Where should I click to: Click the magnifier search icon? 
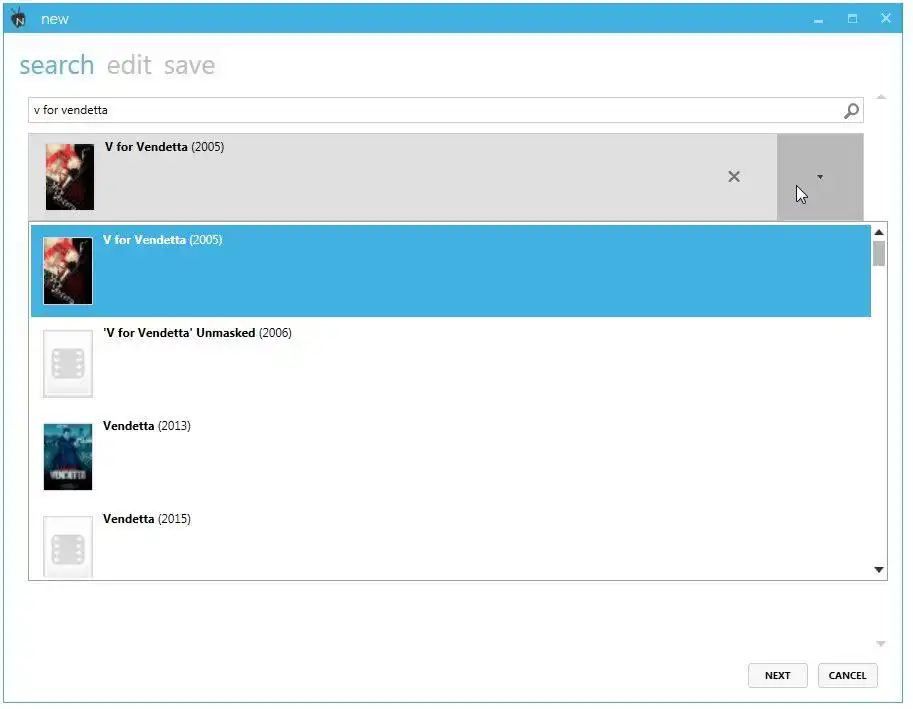[x=851, y=111]
